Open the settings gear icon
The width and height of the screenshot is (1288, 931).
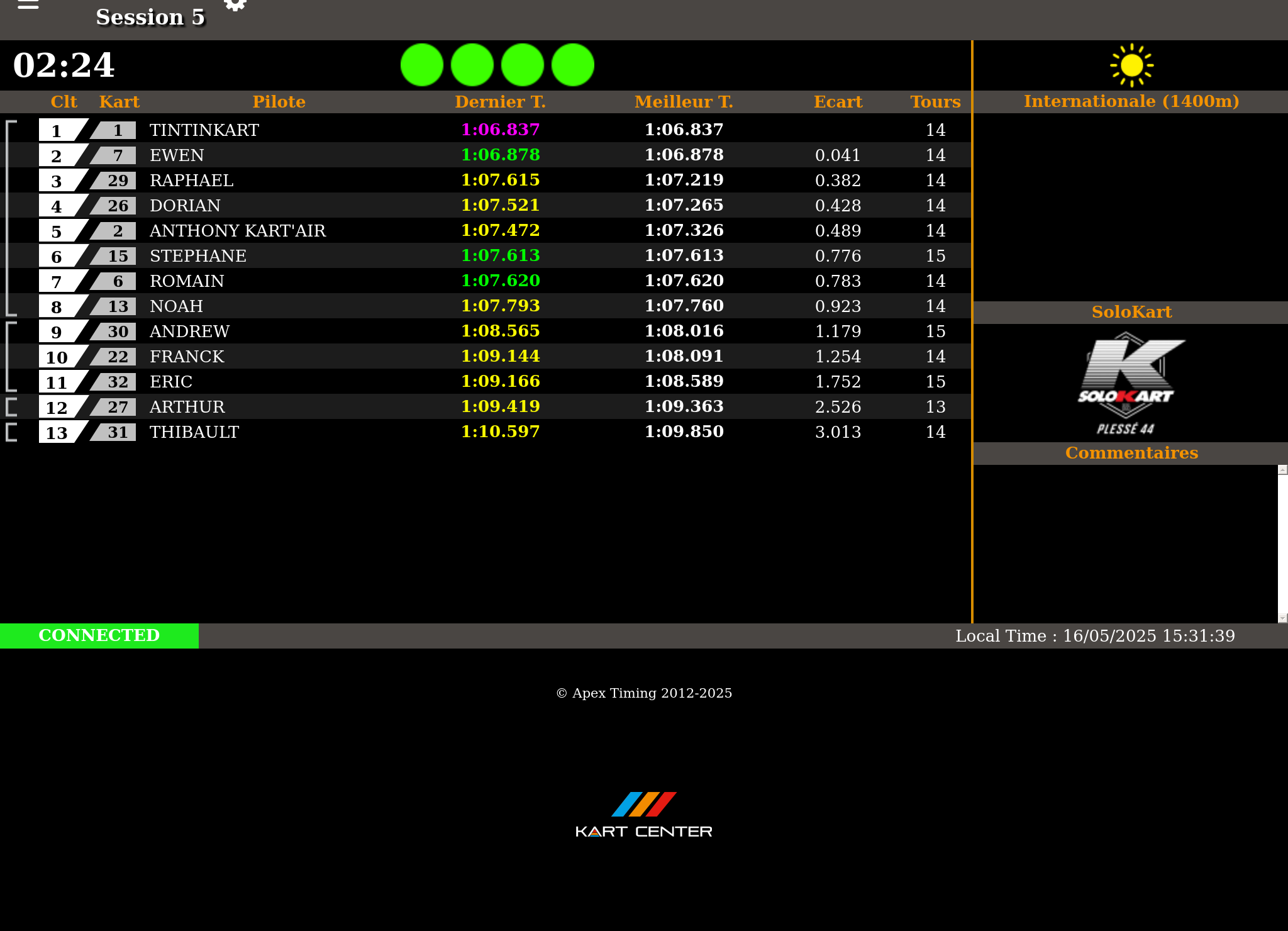click(x=235, y=5)
